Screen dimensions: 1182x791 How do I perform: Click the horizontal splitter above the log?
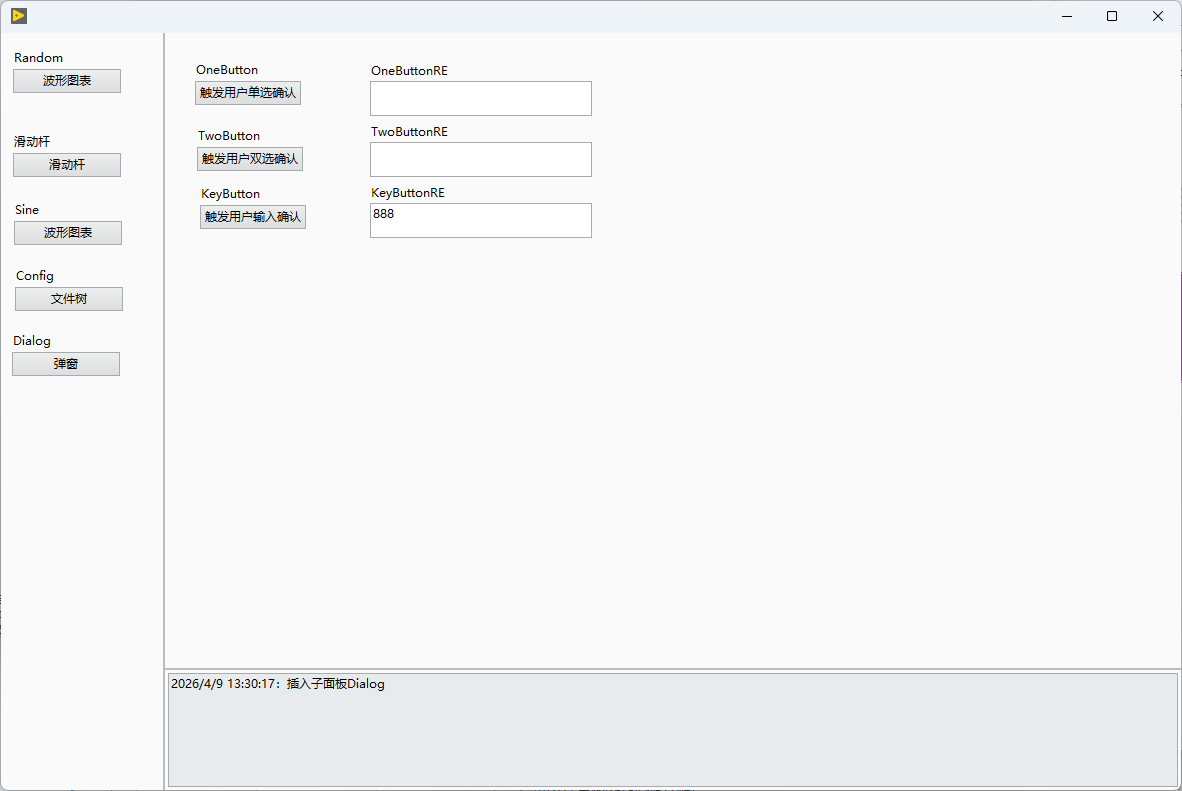(672, 669)
